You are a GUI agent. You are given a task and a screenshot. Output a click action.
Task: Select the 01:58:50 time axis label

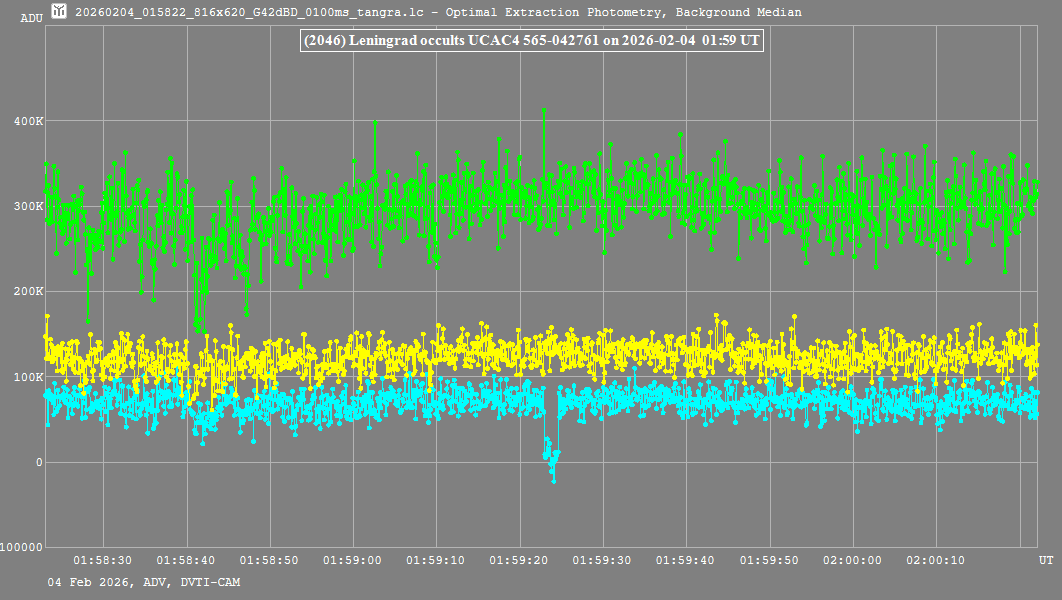(270, 561)
